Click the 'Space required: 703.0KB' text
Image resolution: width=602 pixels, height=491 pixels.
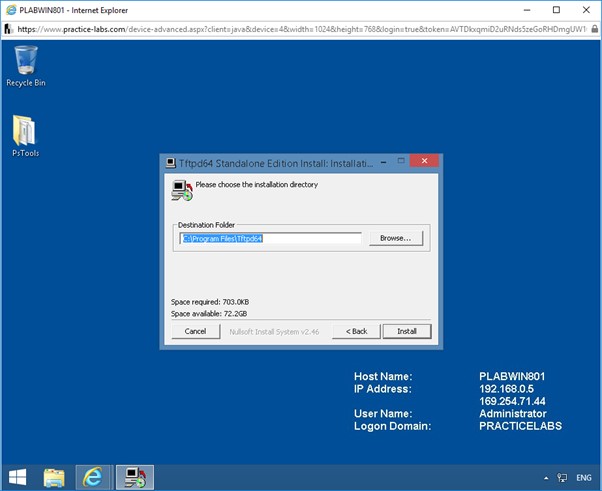(210, 302)
